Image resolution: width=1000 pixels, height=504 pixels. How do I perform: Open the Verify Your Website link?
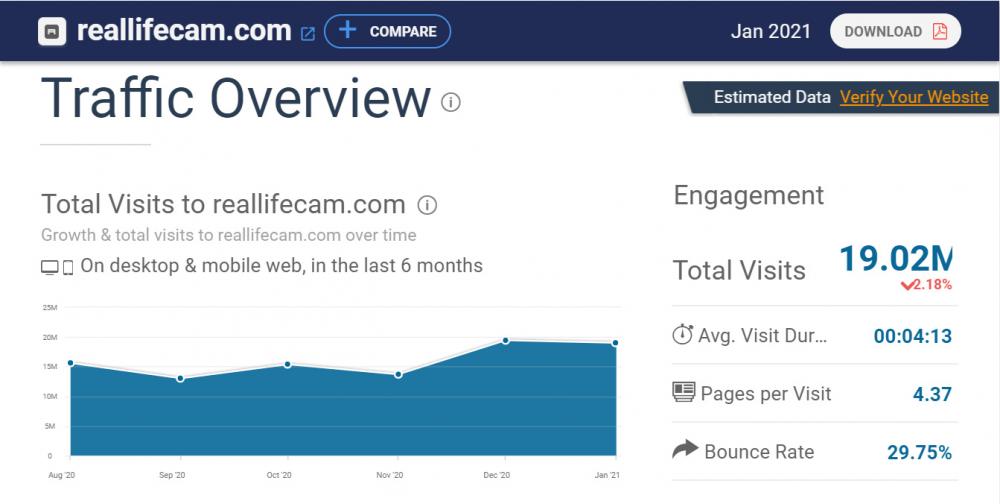[913, 97]
